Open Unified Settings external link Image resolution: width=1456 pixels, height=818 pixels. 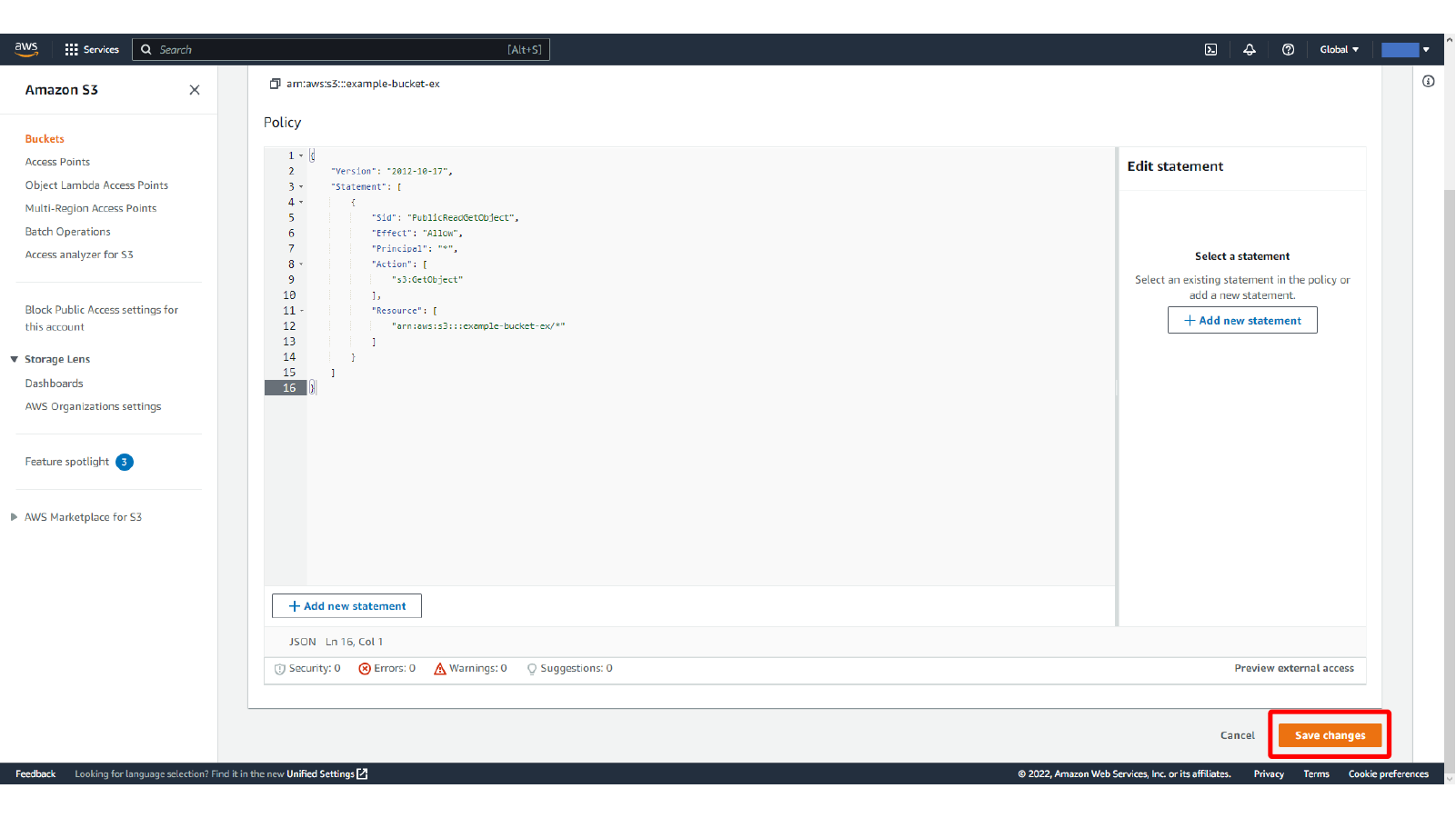pyautogui.click(x=327, y=774)
